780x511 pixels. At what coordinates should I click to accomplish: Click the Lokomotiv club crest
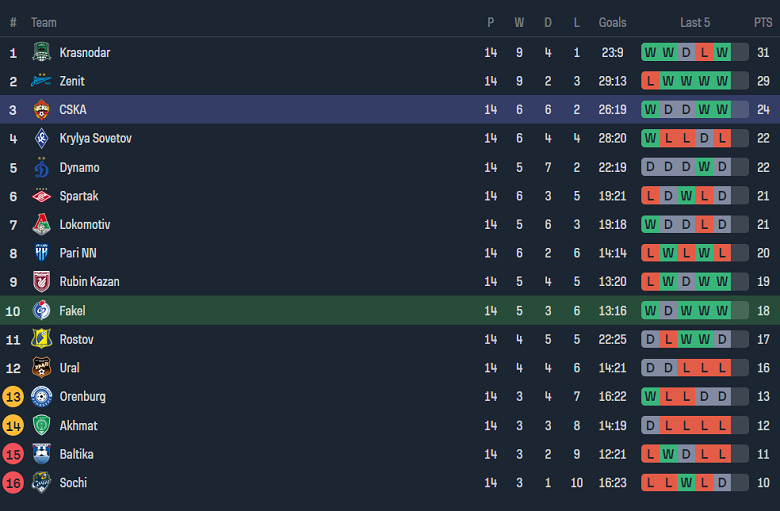(x=41, y=225)
